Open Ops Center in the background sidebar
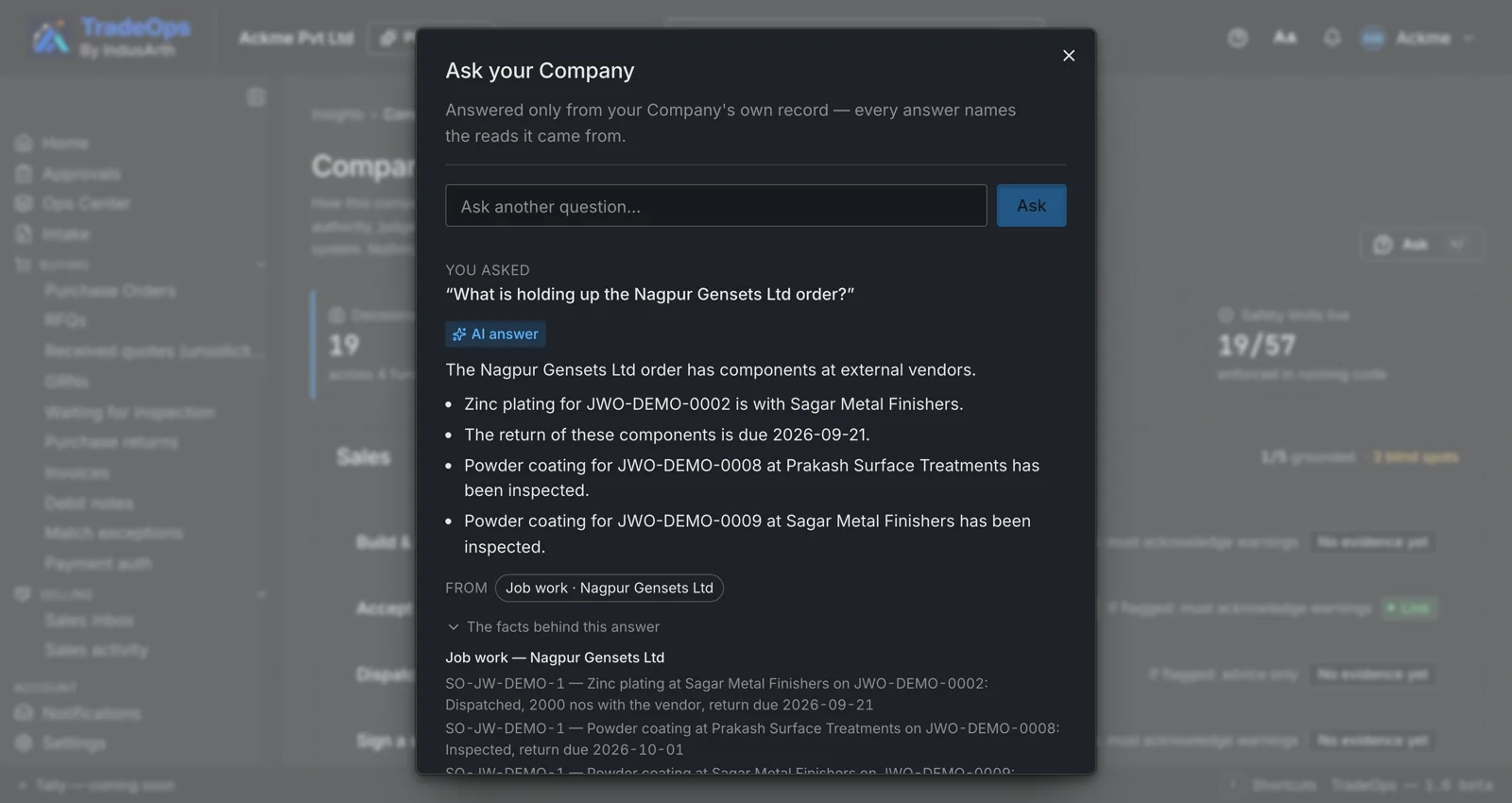Screen dimensions: 1512x803 (86, 204)
